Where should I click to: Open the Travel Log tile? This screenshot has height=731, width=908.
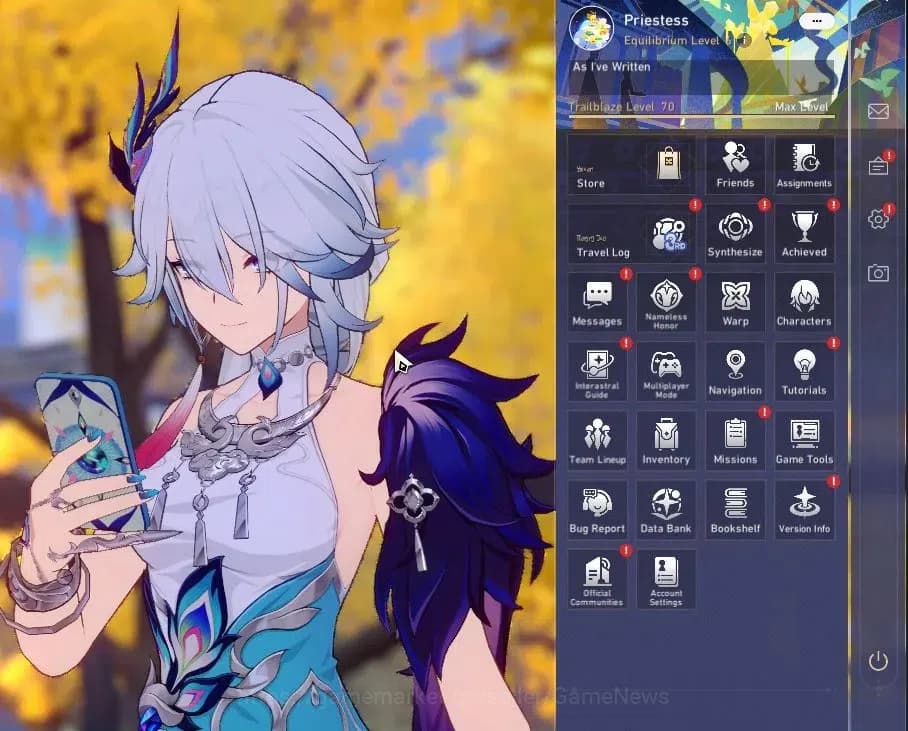[632, 234]
